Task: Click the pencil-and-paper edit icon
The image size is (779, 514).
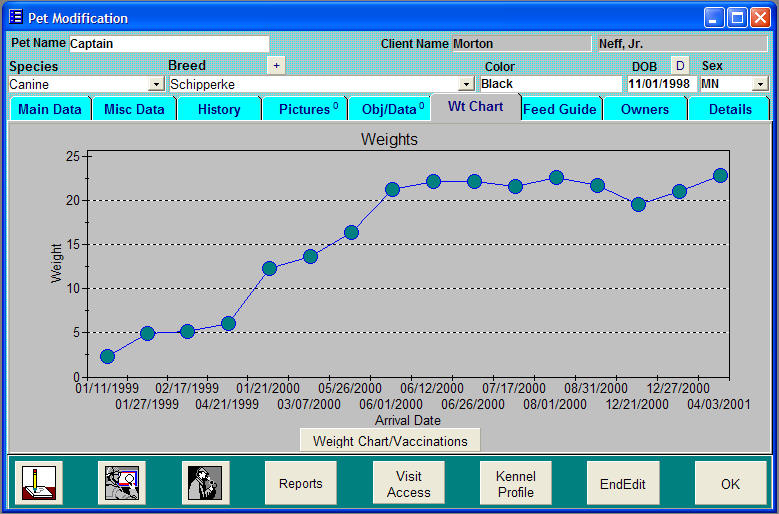Action: [x=38, y=483]
